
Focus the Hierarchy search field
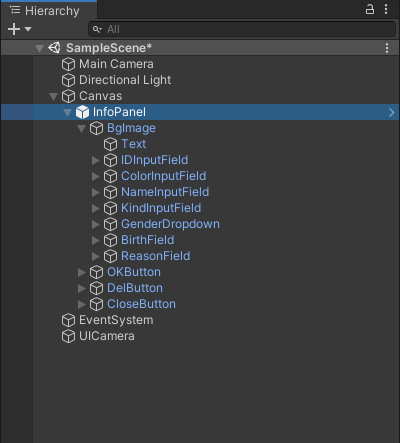[x=242, y=29]
